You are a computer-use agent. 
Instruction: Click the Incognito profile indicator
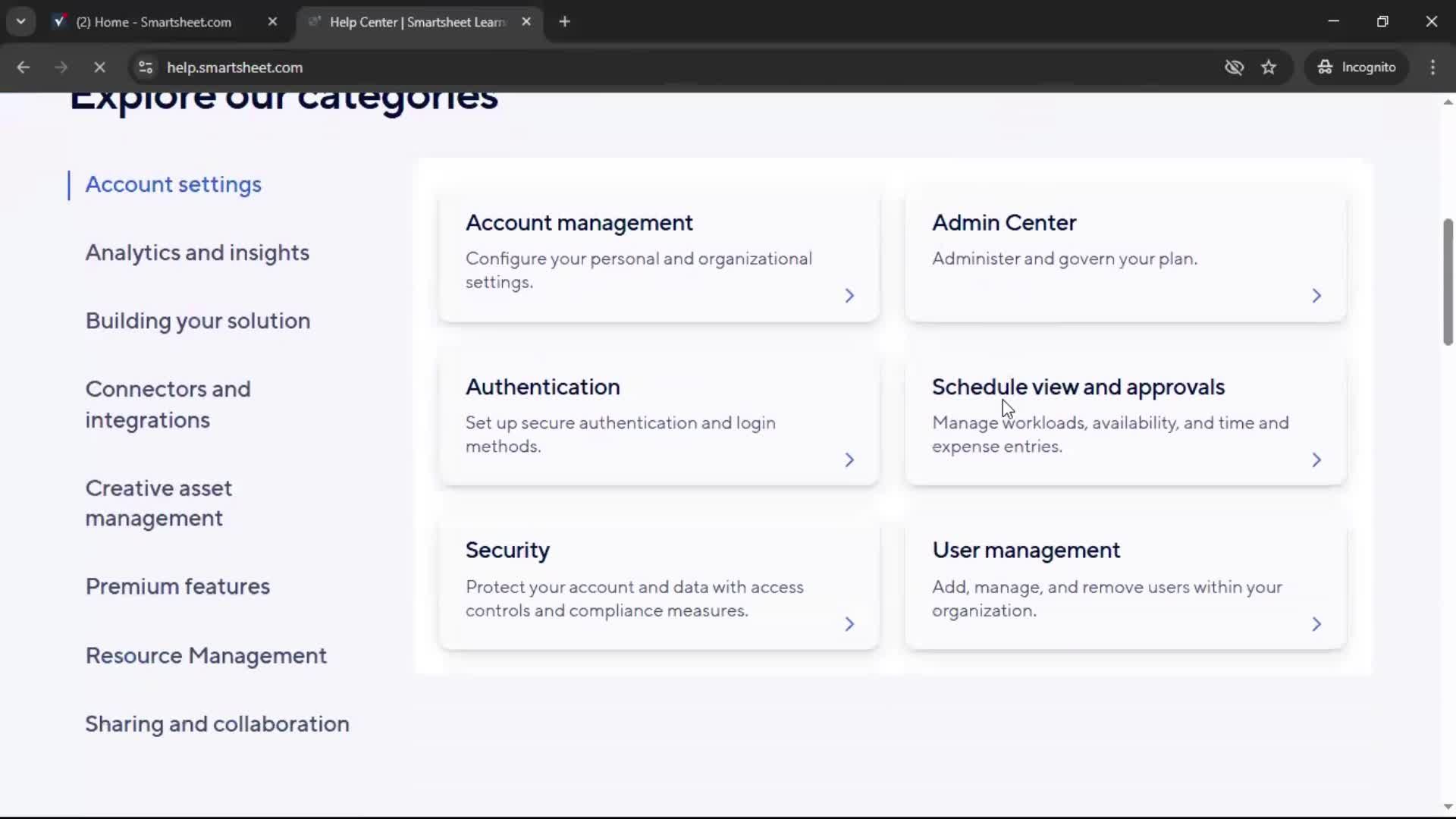tap(1357, 67)
